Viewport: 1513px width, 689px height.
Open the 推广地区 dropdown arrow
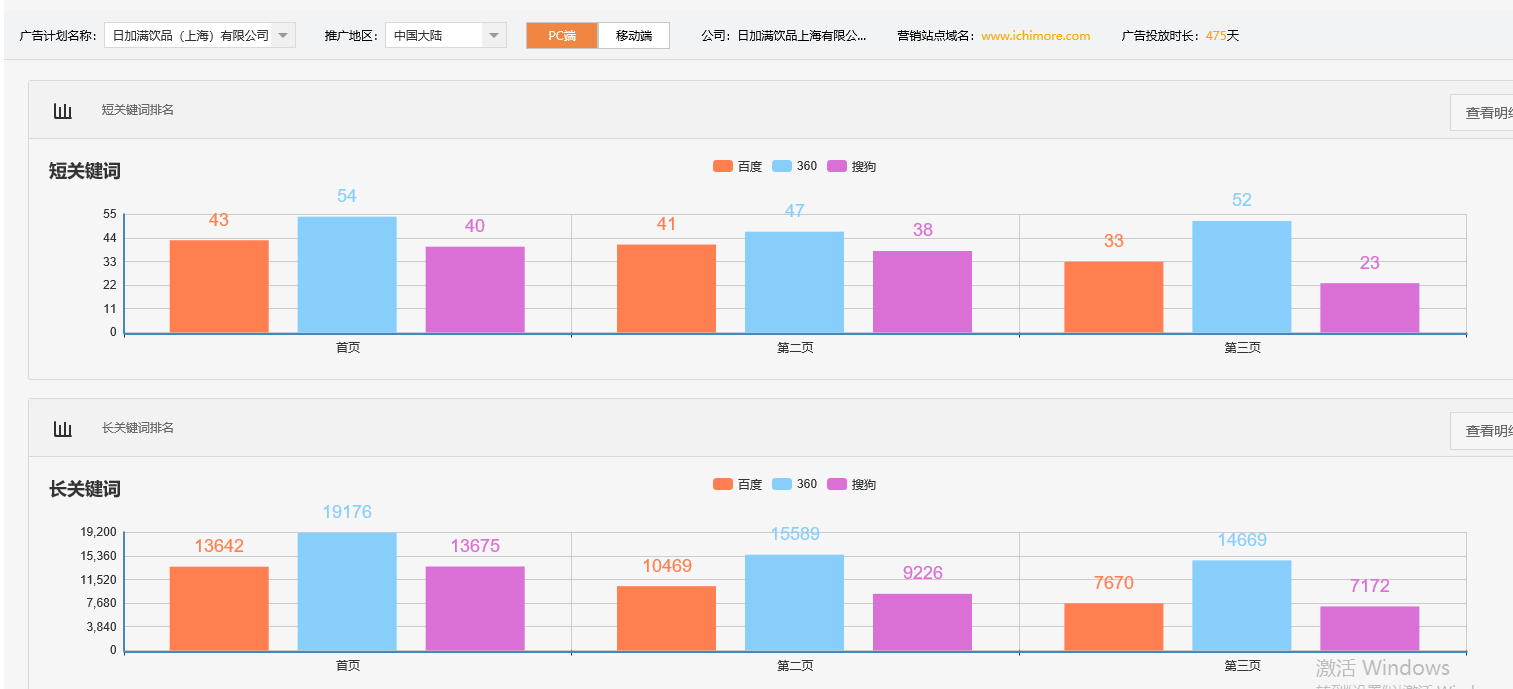tap(494, 36)
